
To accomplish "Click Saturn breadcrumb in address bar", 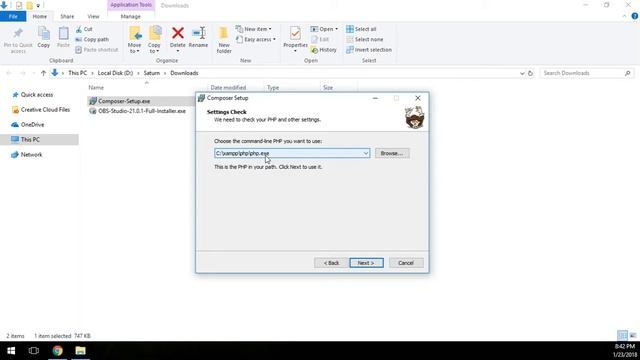I will (151, 73).
